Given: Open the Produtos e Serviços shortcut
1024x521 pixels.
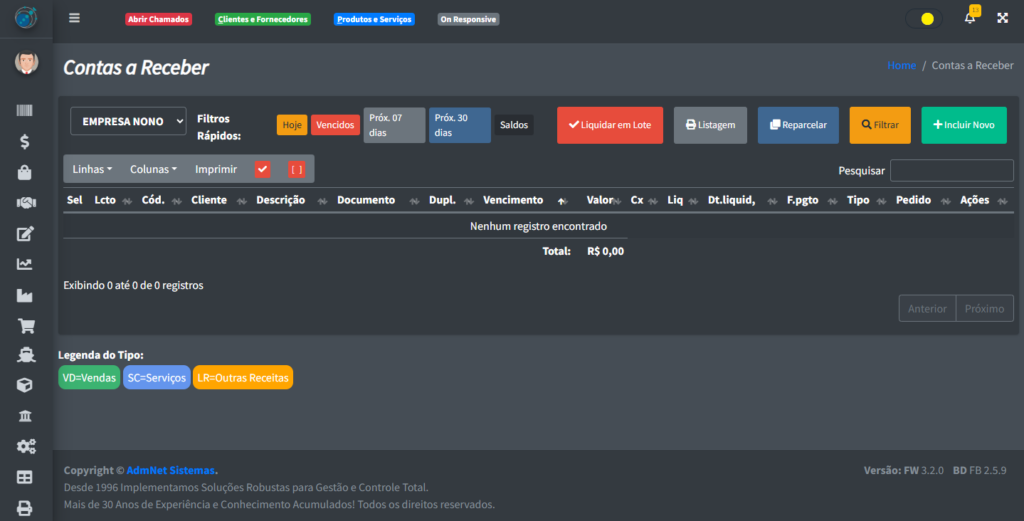Looking at the screenshot, I should (374, 19).
